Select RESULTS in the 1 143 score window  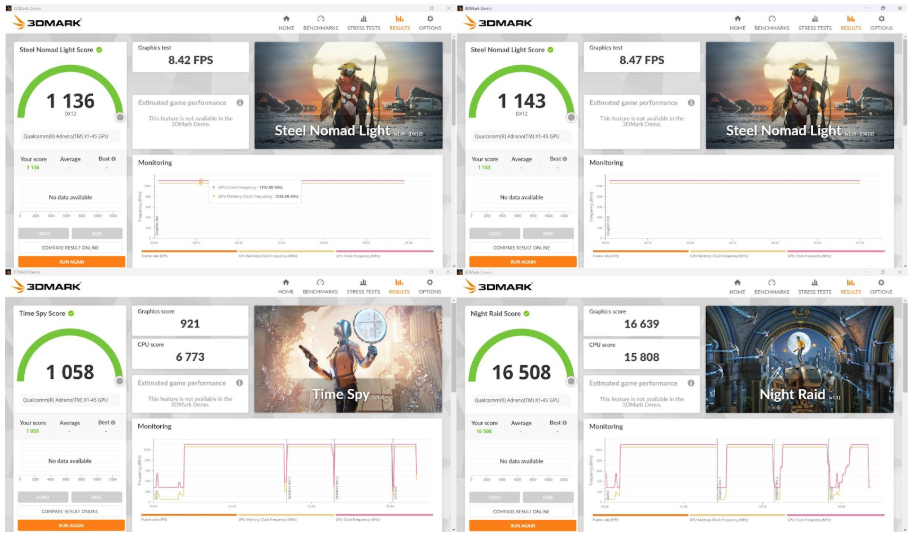click(851, 23)
